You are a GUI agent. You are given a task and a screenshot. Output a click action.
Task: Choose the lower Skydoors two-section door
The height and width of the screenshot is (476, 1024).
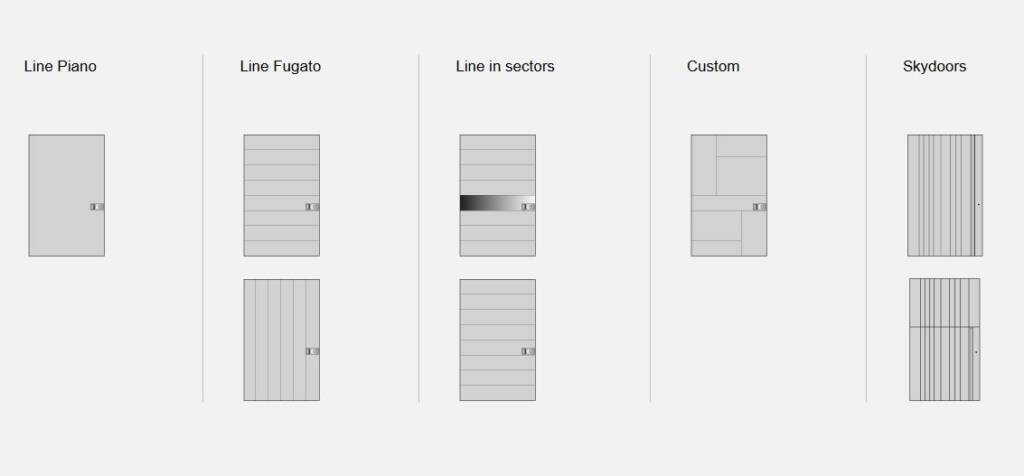tap(944, 339)
